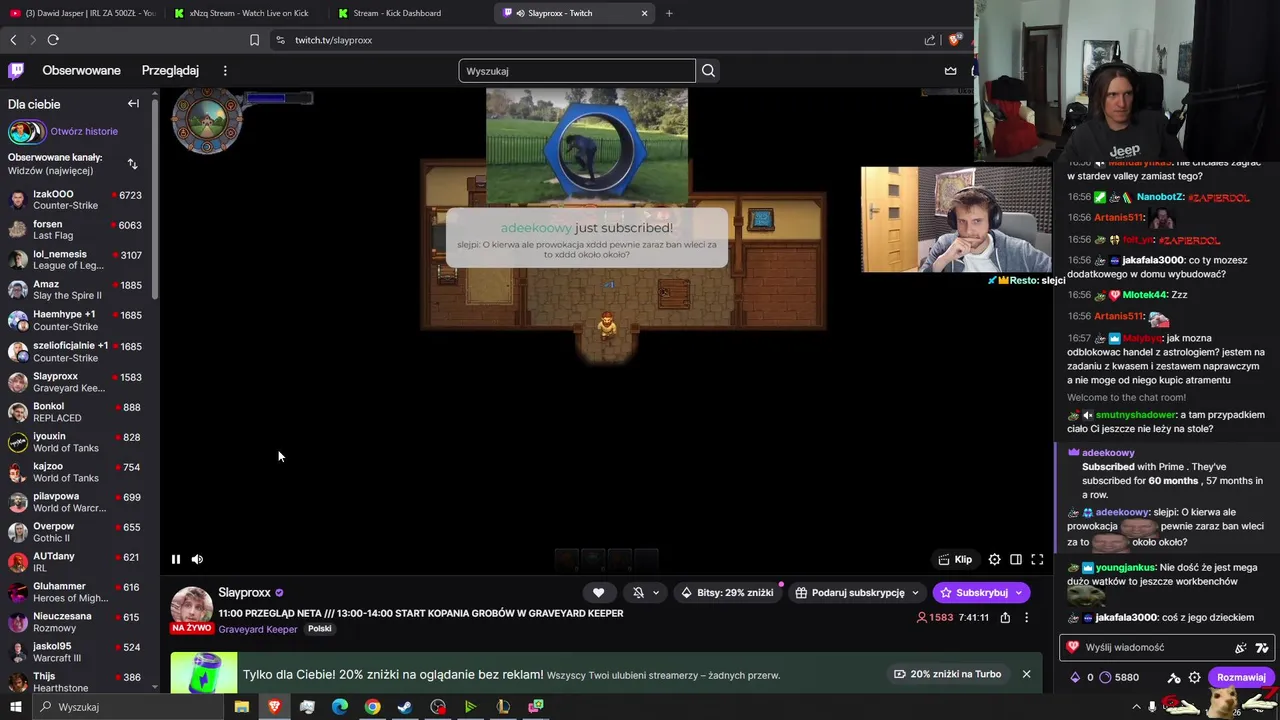Viewport: 1280px width, 720px height.
Task: Switch to Kick Dashboard tab
Action: (x=410, y=13)
